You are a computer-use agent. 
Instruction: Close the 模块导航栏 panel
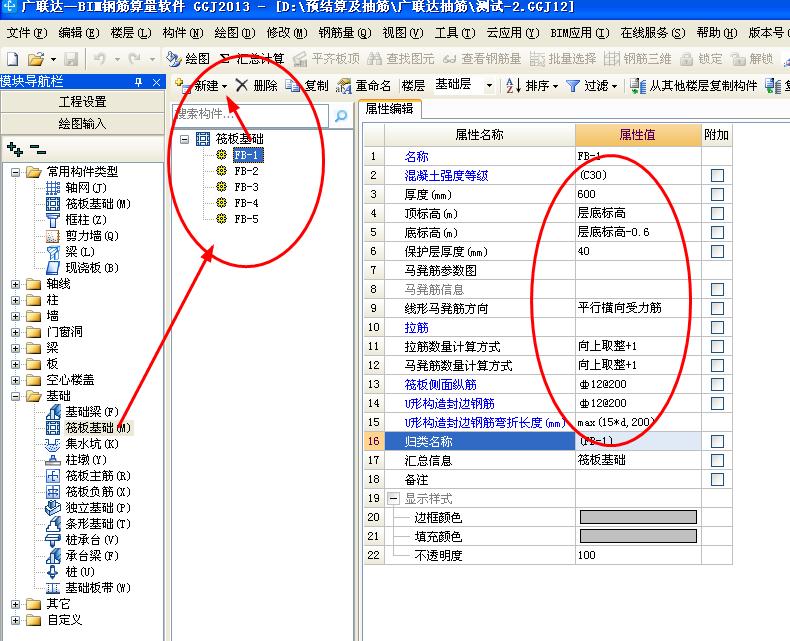(157, 82)
